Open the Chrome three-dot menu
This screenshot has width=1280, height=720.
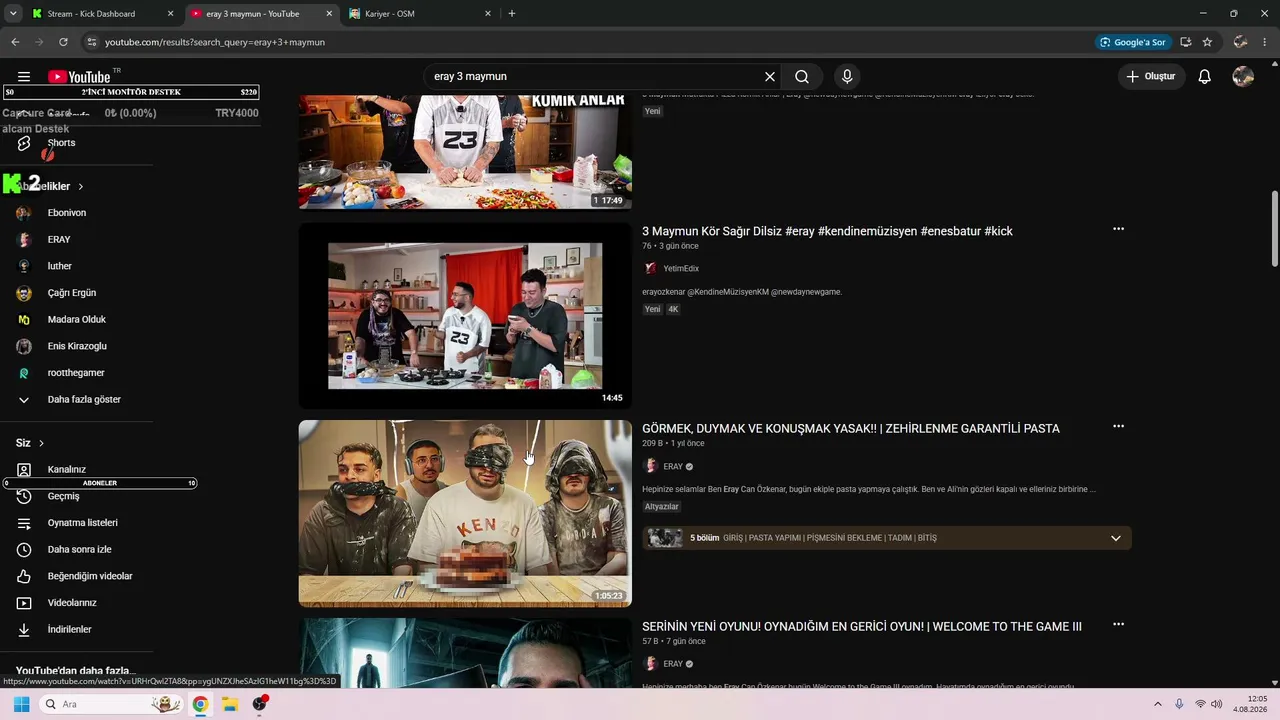[x=1265, y=42]
